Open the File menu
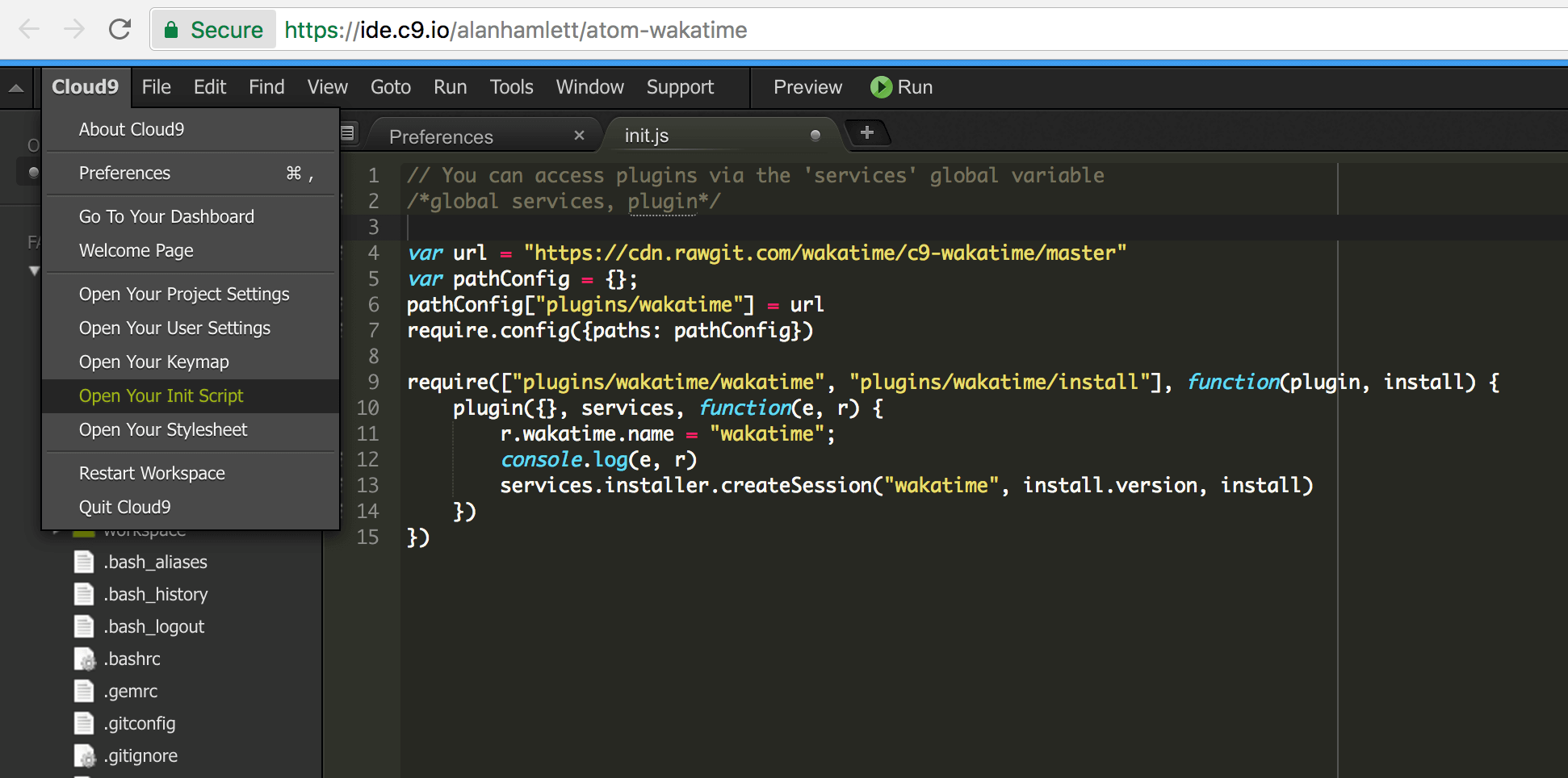Image resolution: width=1568 pixels, height=778 pixels. coord(156,87)
